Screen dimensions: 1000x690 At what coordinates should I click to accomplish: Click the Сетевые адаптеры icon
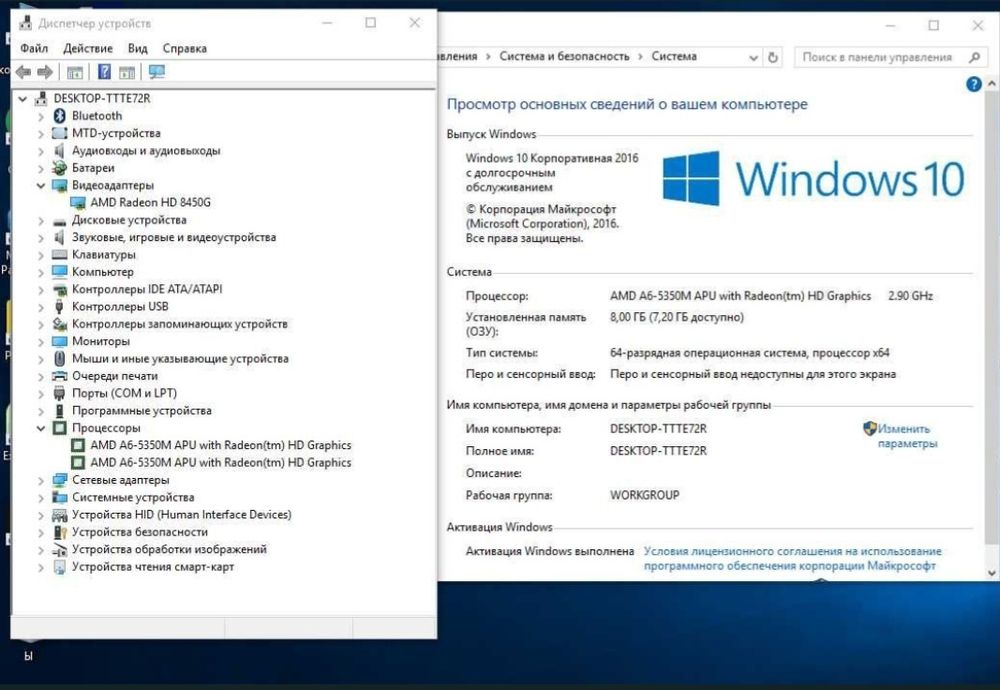(x=59, y=480)
